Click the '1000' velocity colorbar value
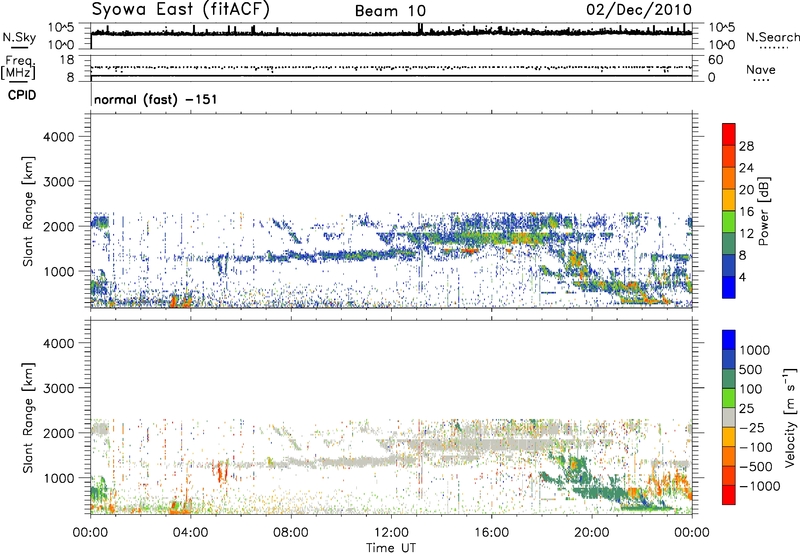The height and width of the screenshot is (554, 800). click(x=755, y=350)
